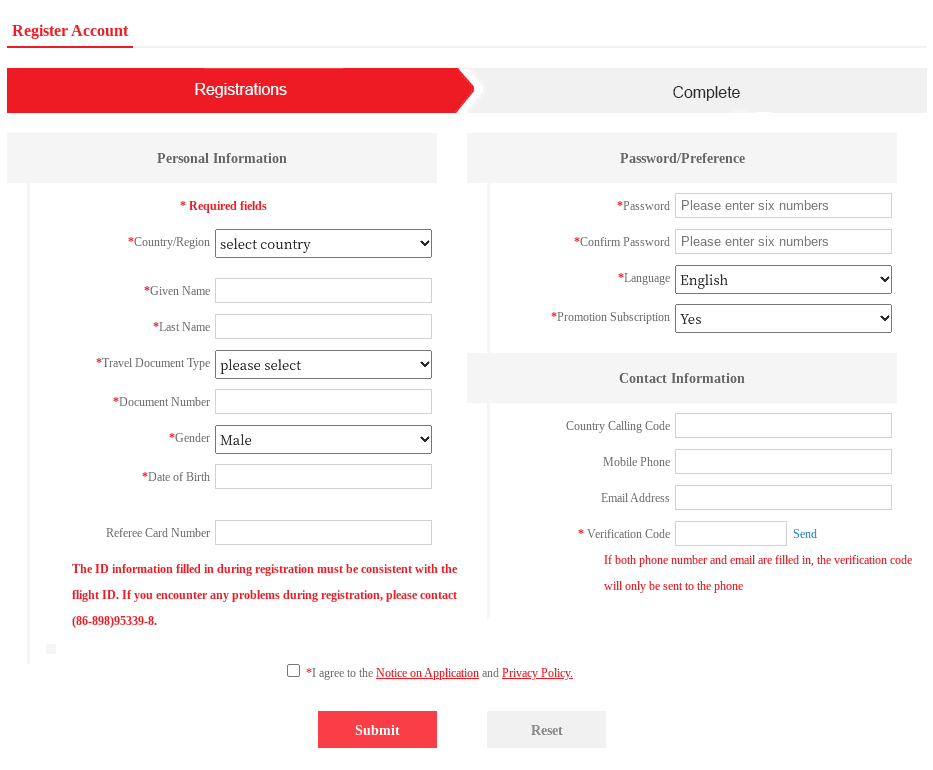Change the Language dropdown

coord(783,280)
